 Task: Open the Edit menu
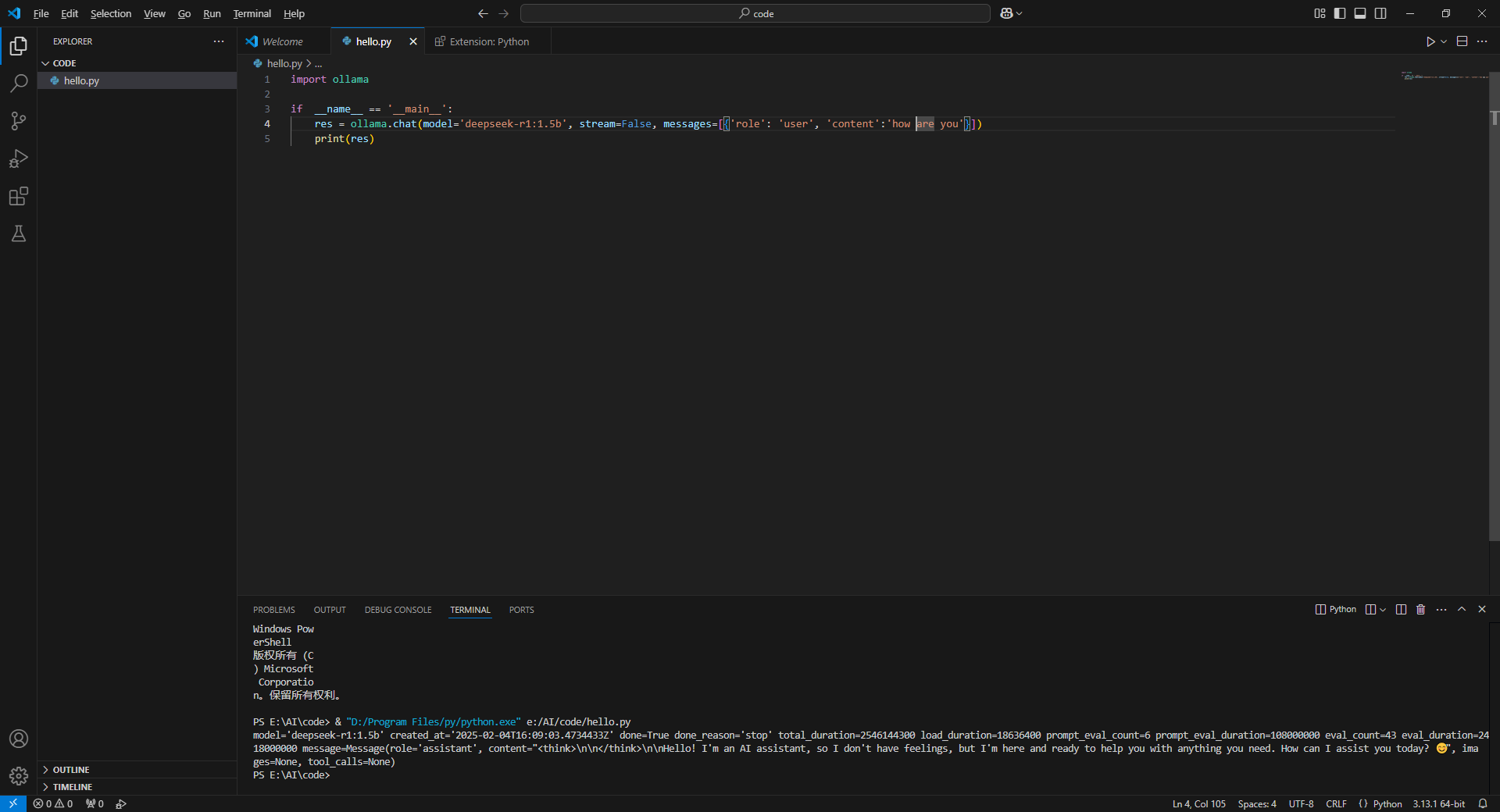pos(70,13)
